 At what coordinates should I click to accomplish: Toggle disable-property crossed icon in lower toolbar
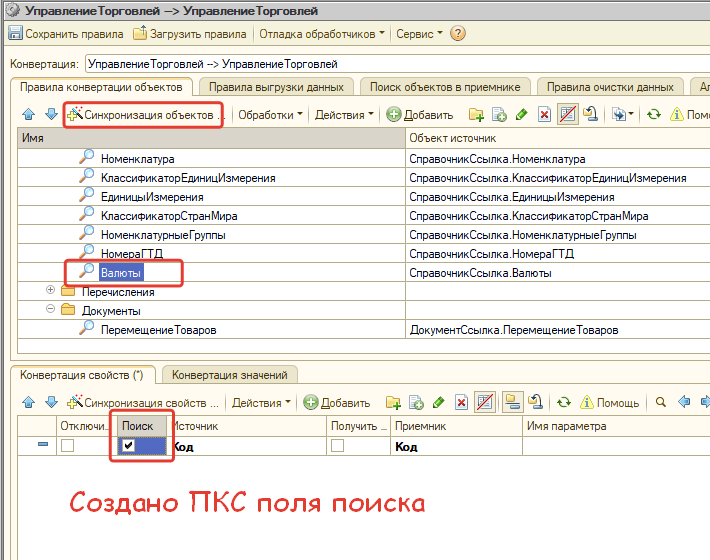pos(485,402)
